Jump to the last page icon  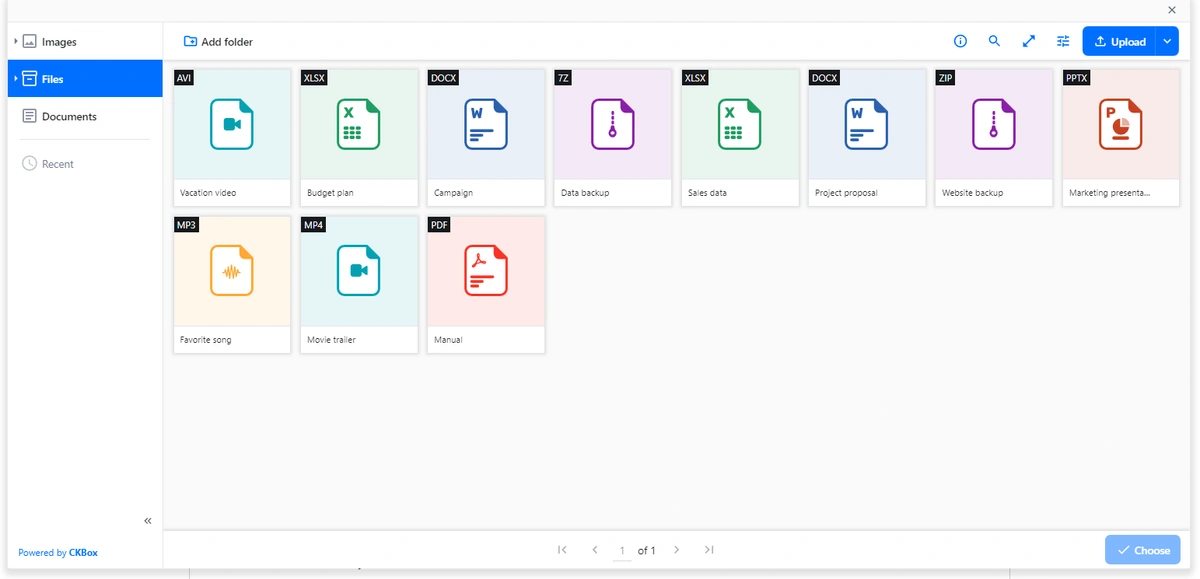tap(709, 550)
